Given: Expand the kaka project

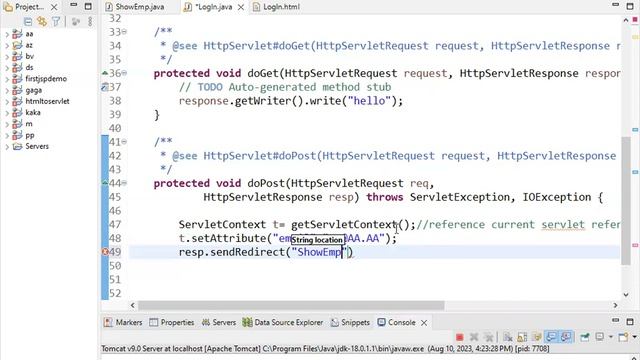Looking at the screenshot, I should coord(7,113).
